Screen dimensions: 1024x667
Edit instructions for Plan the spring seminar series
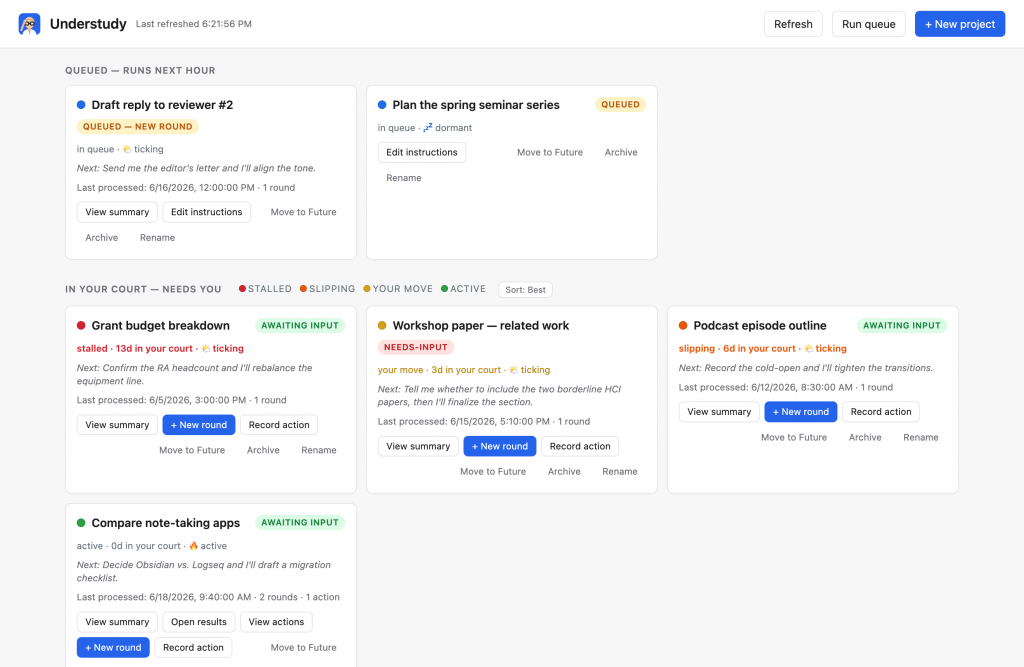pyautogui.click(x=421, y=152)
